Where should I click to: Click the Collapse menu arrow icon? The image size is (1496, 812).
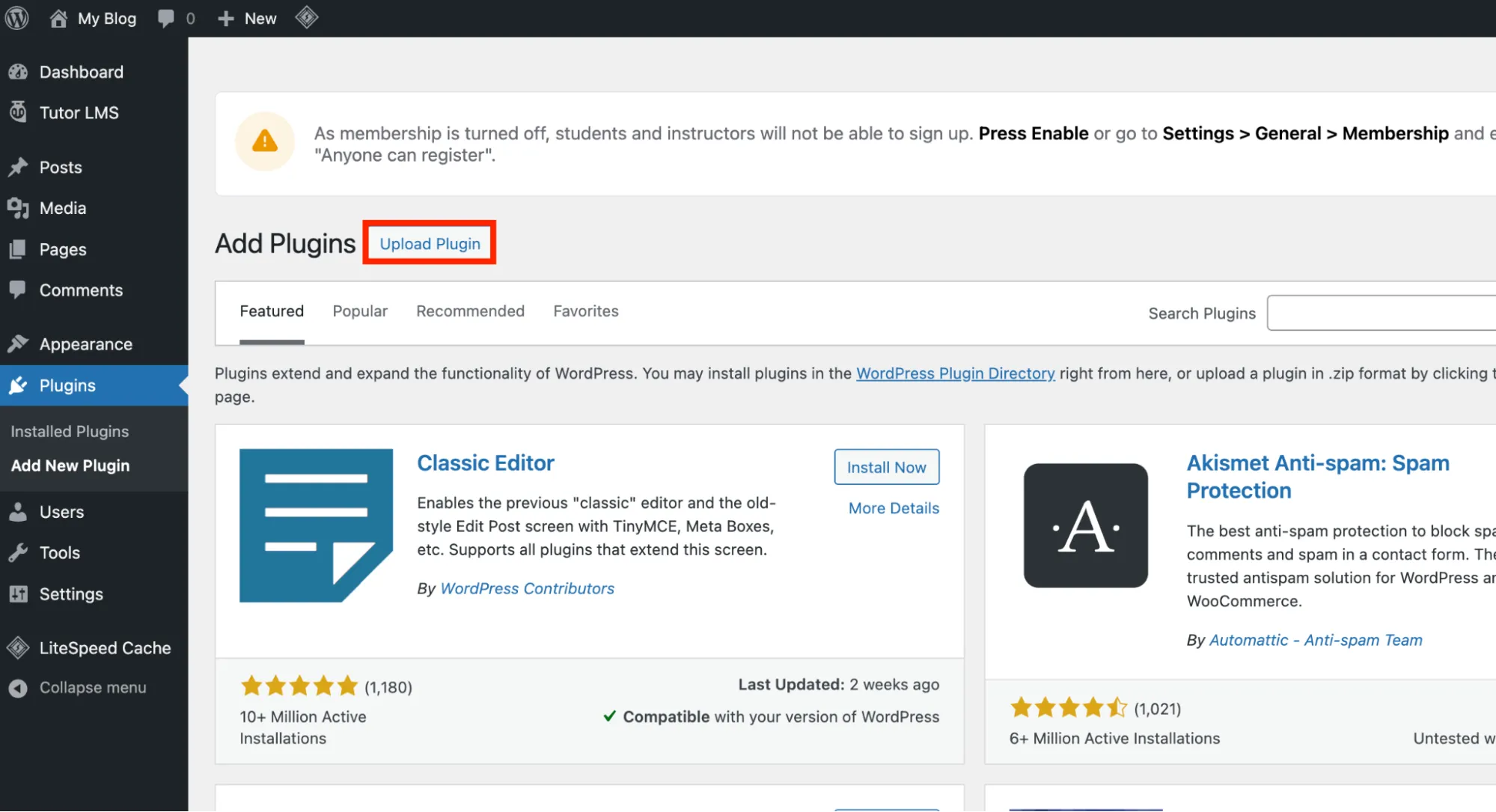[x=18, y=688]
